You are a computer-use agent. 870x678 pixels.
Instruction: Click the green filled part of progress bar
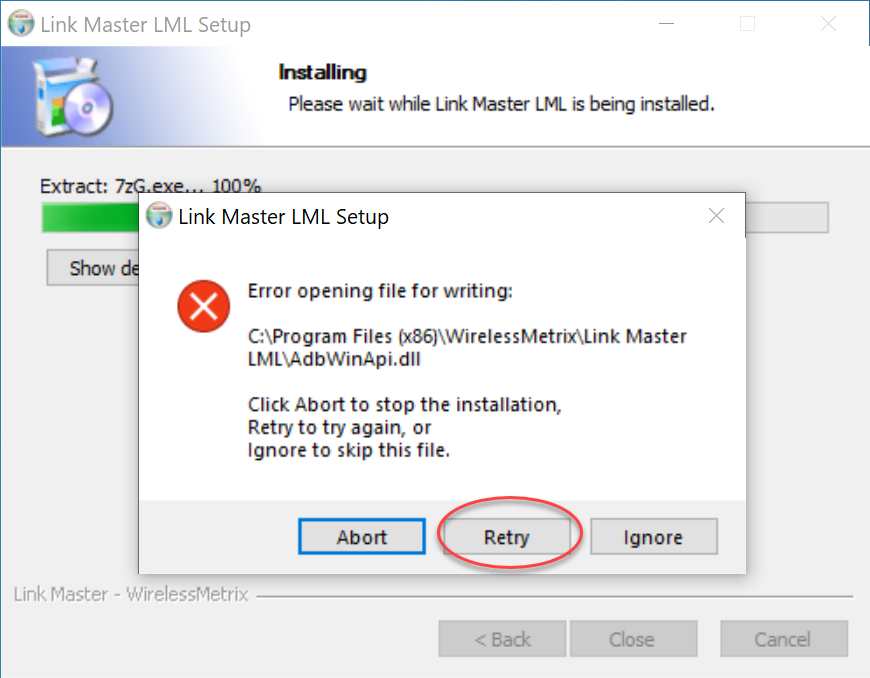tap(90, 217)
